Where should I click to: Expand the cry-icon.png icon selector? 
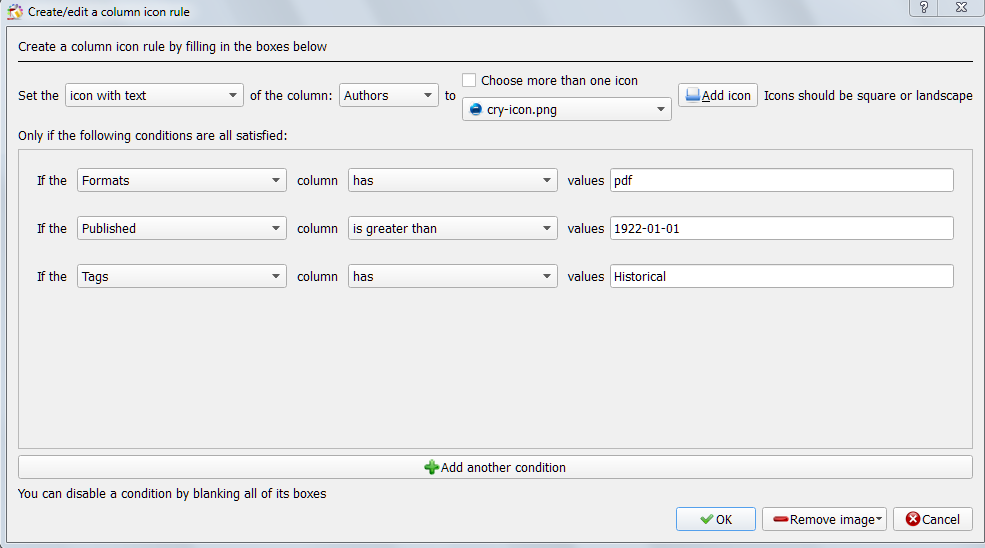[x=567, y=109]
